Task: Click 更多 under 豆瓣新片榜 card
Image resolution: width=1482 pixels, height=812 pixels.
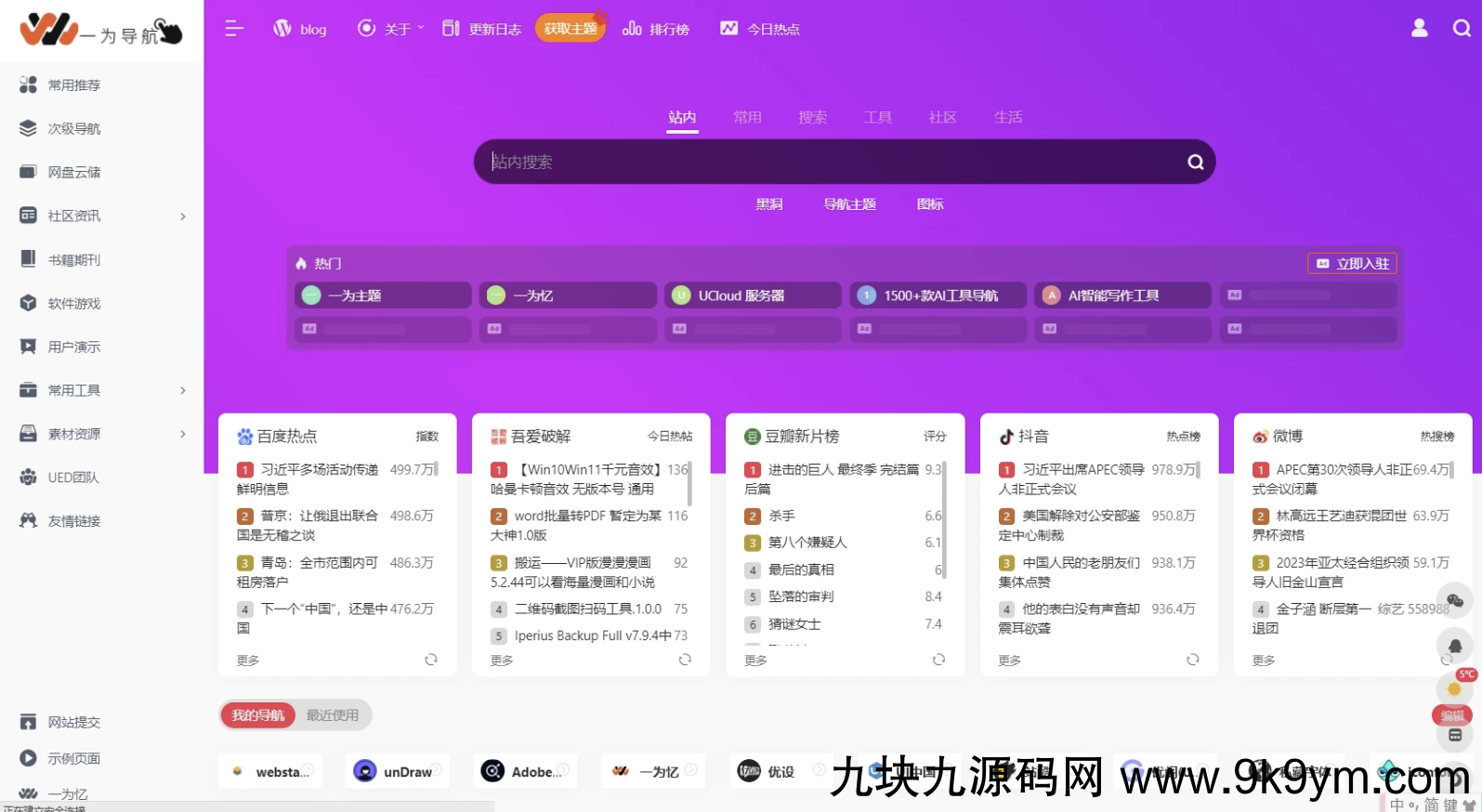Action: pos(755,661)
